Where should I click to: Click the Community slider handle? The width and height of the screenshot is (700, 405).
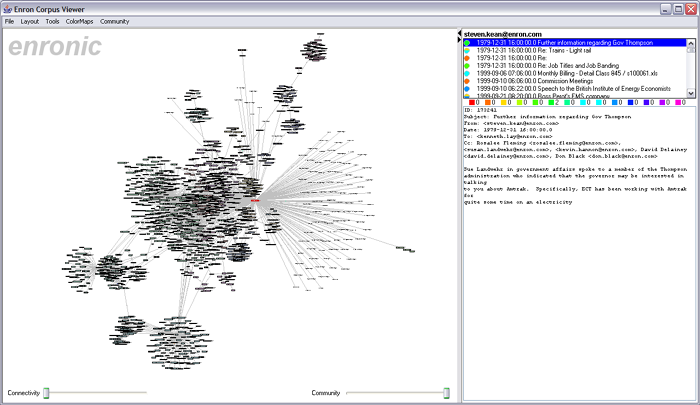[x=446, y=393]
